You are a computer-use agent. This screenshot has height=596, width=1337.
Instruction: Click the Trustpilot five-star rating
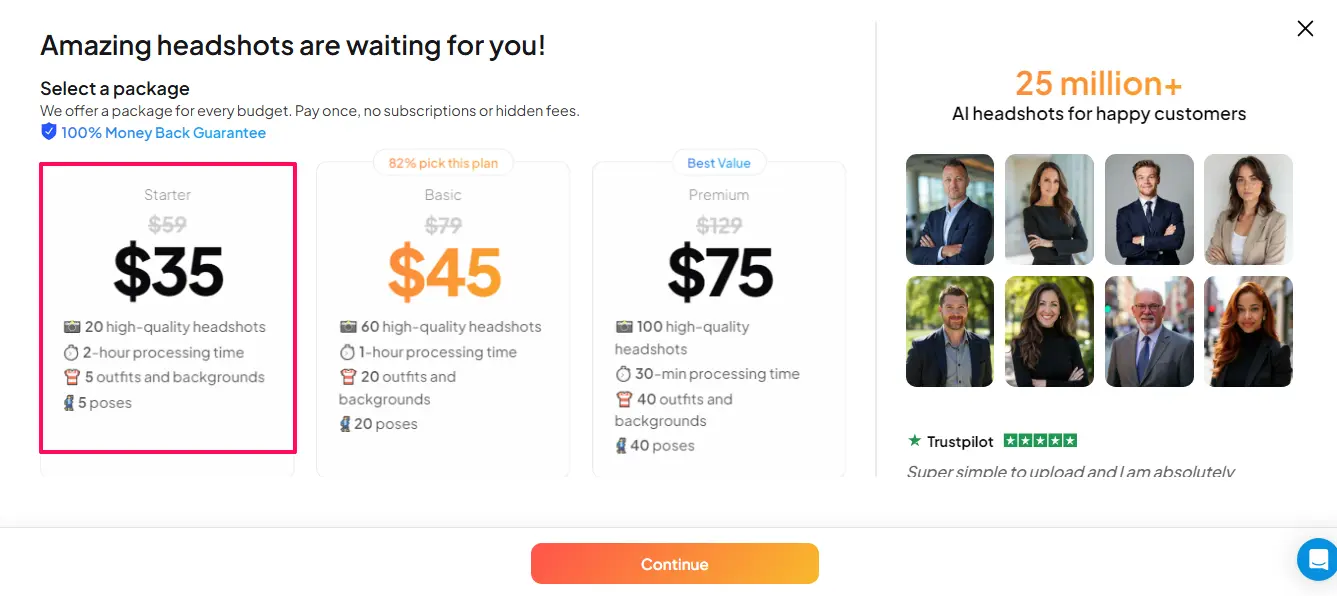[1040, 441]
